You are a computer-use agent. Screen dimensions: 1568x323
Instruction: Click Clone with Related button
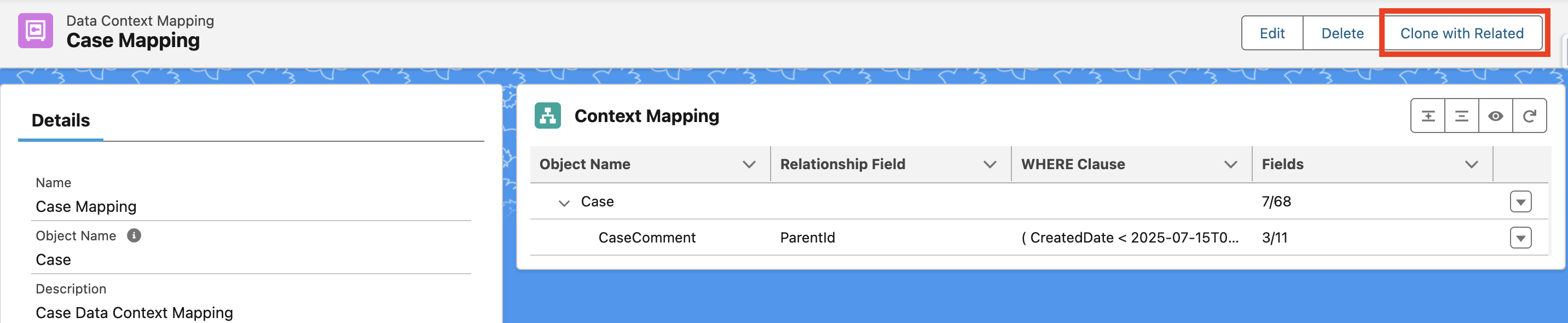pyautogui.click(x=1461, y=33)
